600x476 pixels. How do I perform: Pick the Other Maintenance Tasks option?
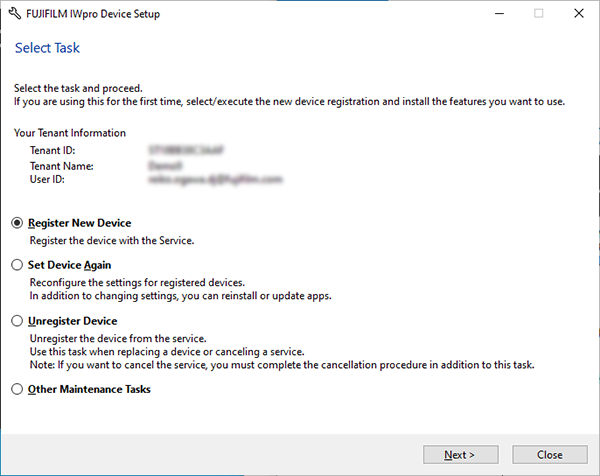17,389
